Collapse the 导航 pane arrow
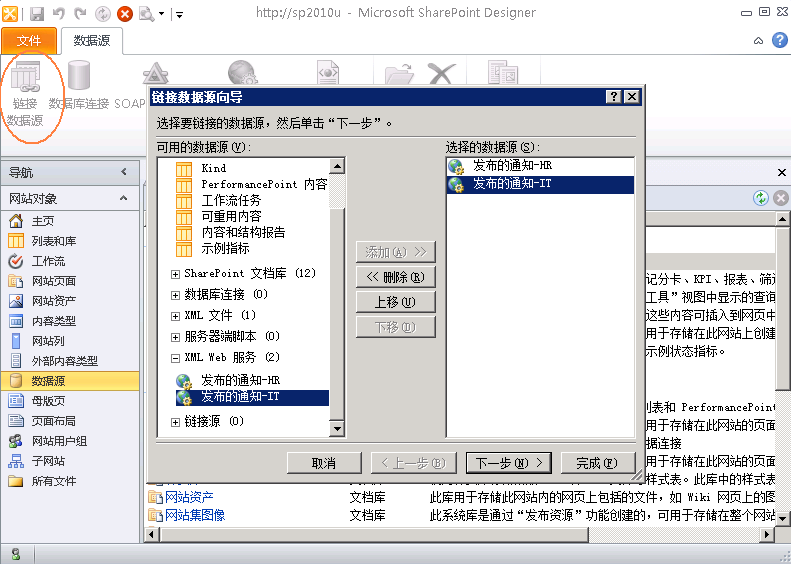This screenshot has height=564, width=791. [124, 172]
